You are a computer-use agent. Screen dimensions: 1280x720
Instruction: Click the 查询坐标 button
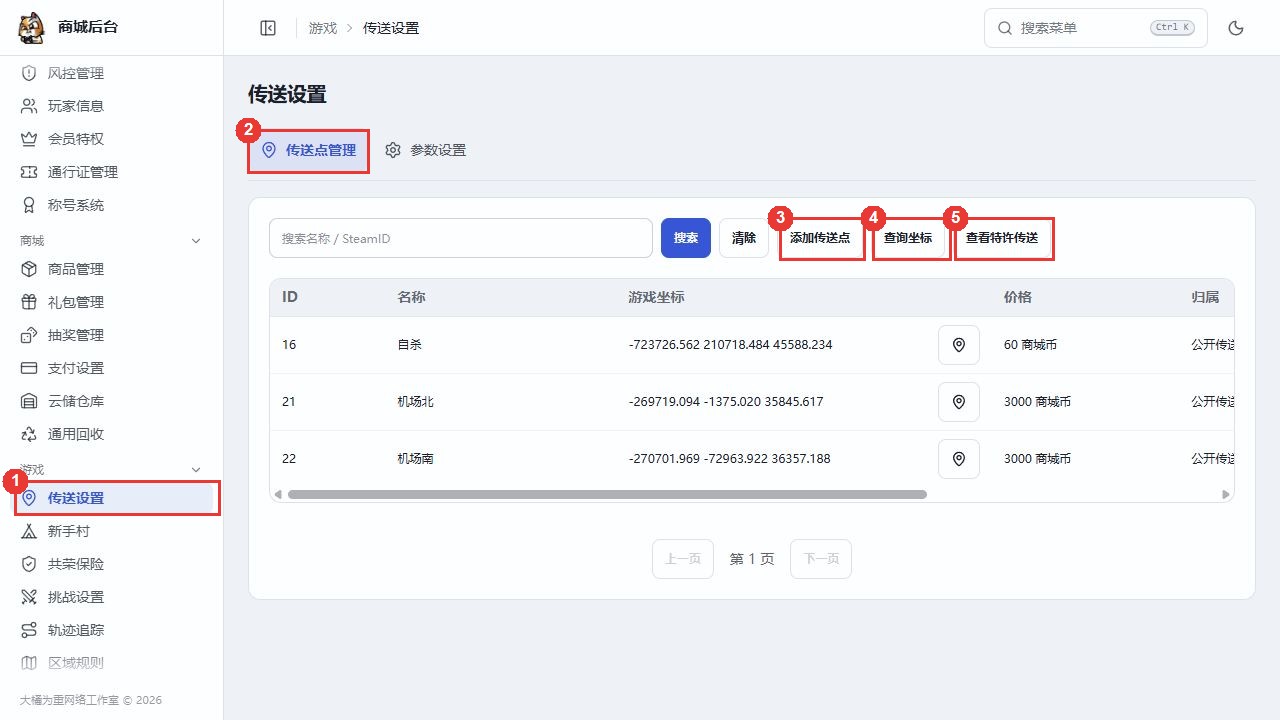click(x=909, y=239)
